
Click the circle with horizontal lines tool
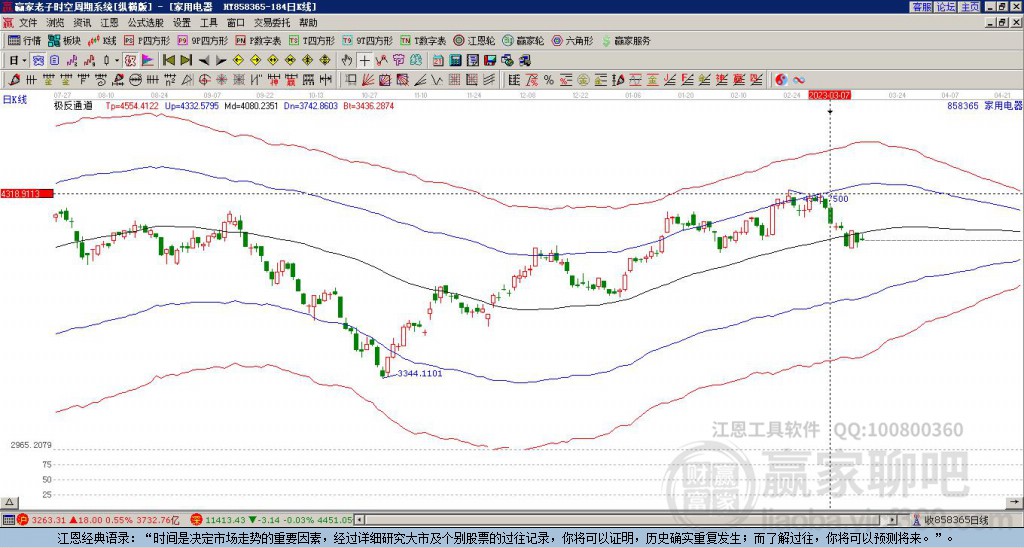coord(135,80)
